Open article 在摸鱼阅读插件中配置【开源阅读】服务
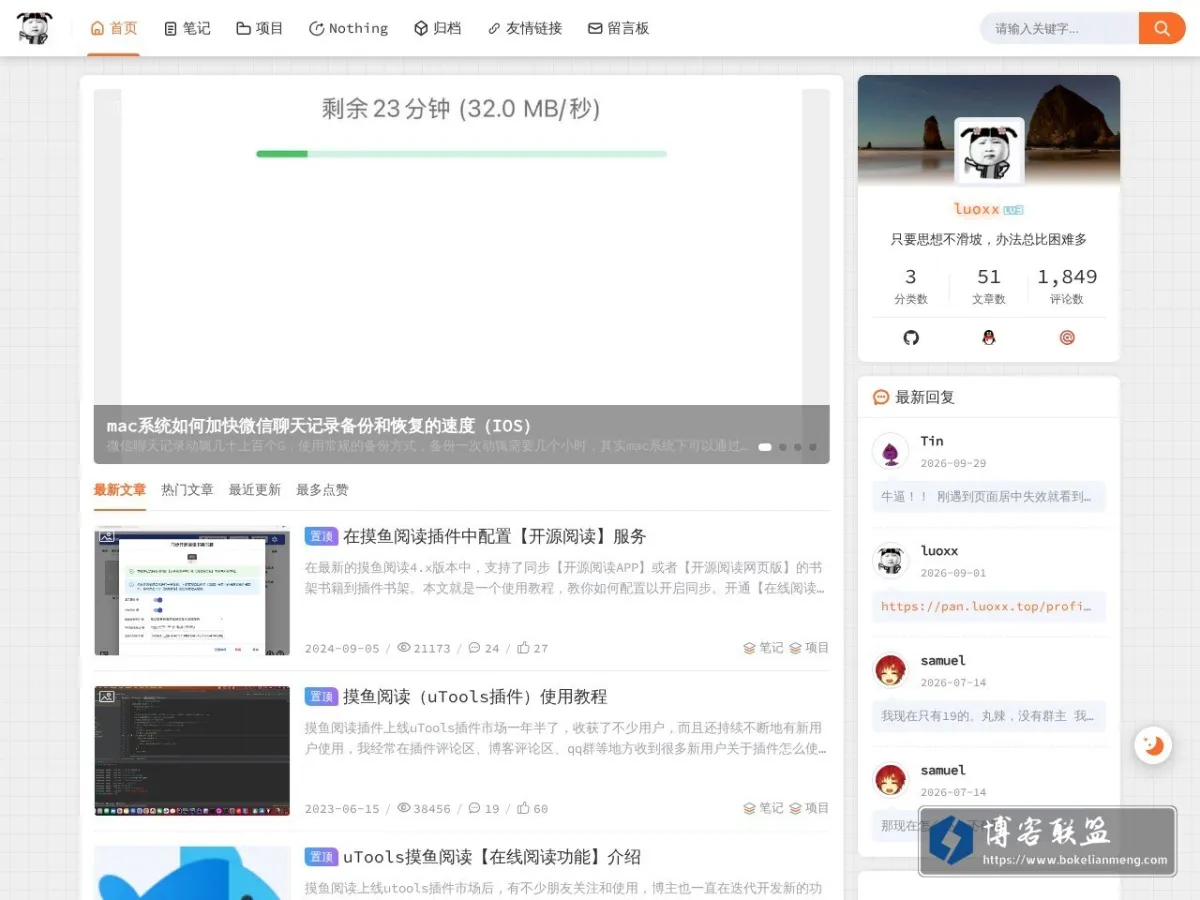Image resolution: width=1200 pixels, height=900 pixels. [x=495, y=537]
